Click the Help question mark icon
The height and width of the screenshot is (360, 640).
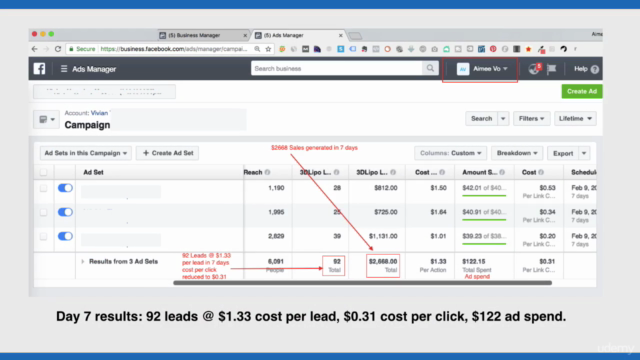coord(595,69)
